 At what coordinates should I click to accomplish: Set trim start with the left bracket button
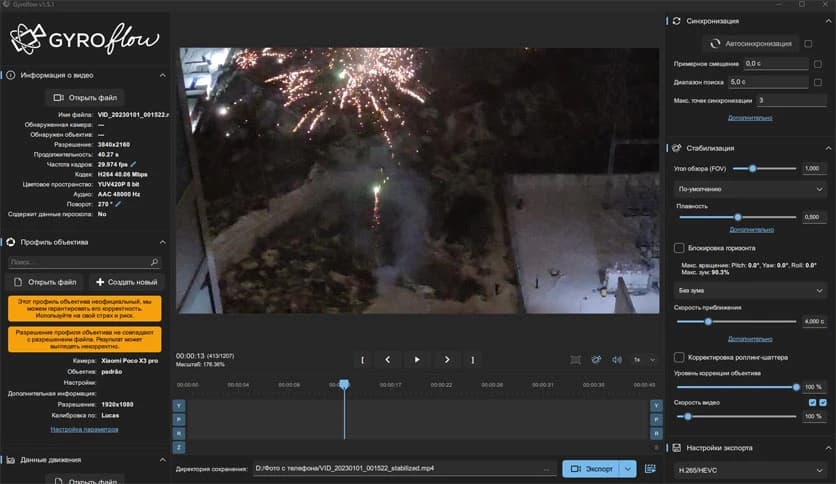363,360
